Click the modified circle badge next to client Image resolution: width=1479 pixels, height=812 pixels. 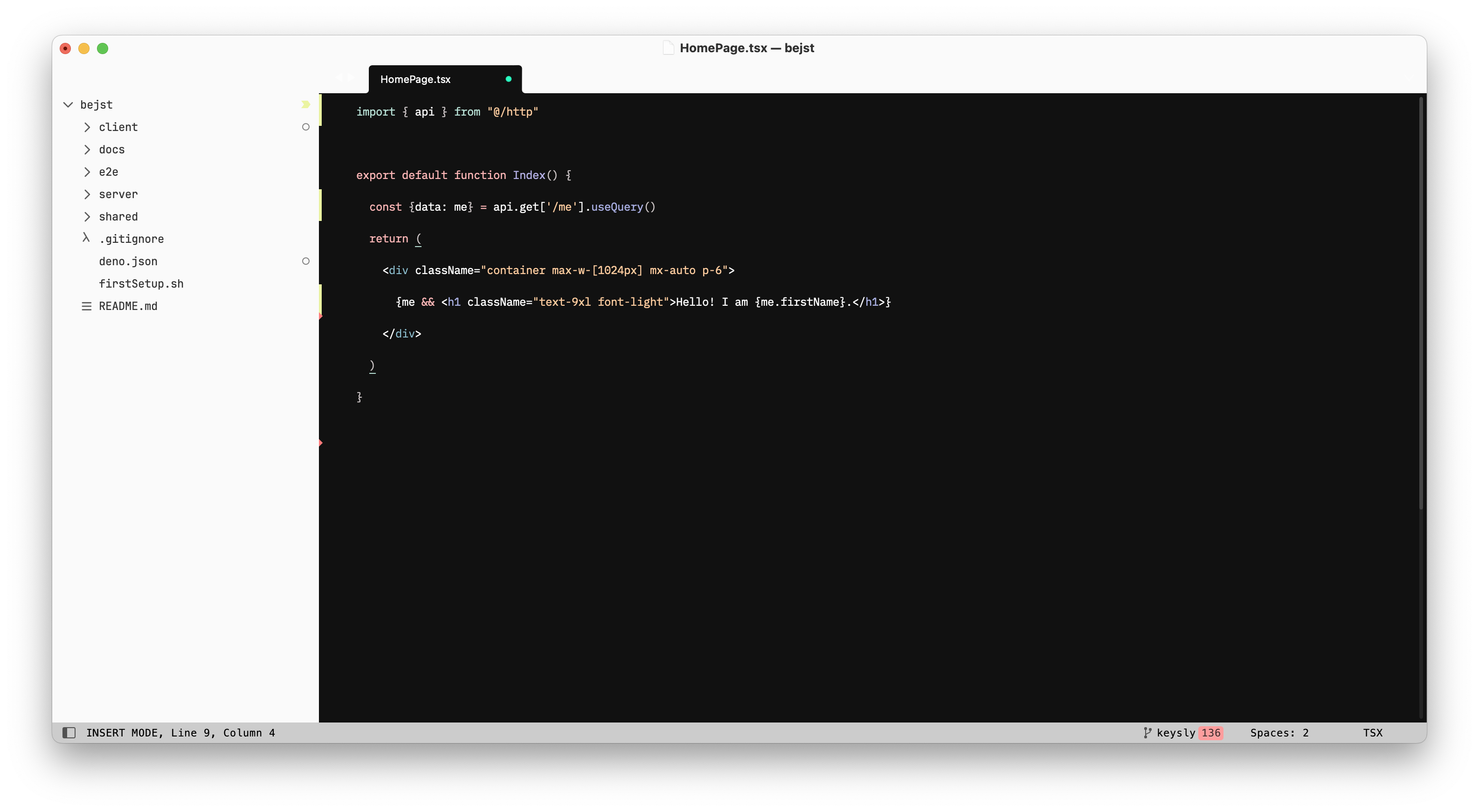point(305,127)
